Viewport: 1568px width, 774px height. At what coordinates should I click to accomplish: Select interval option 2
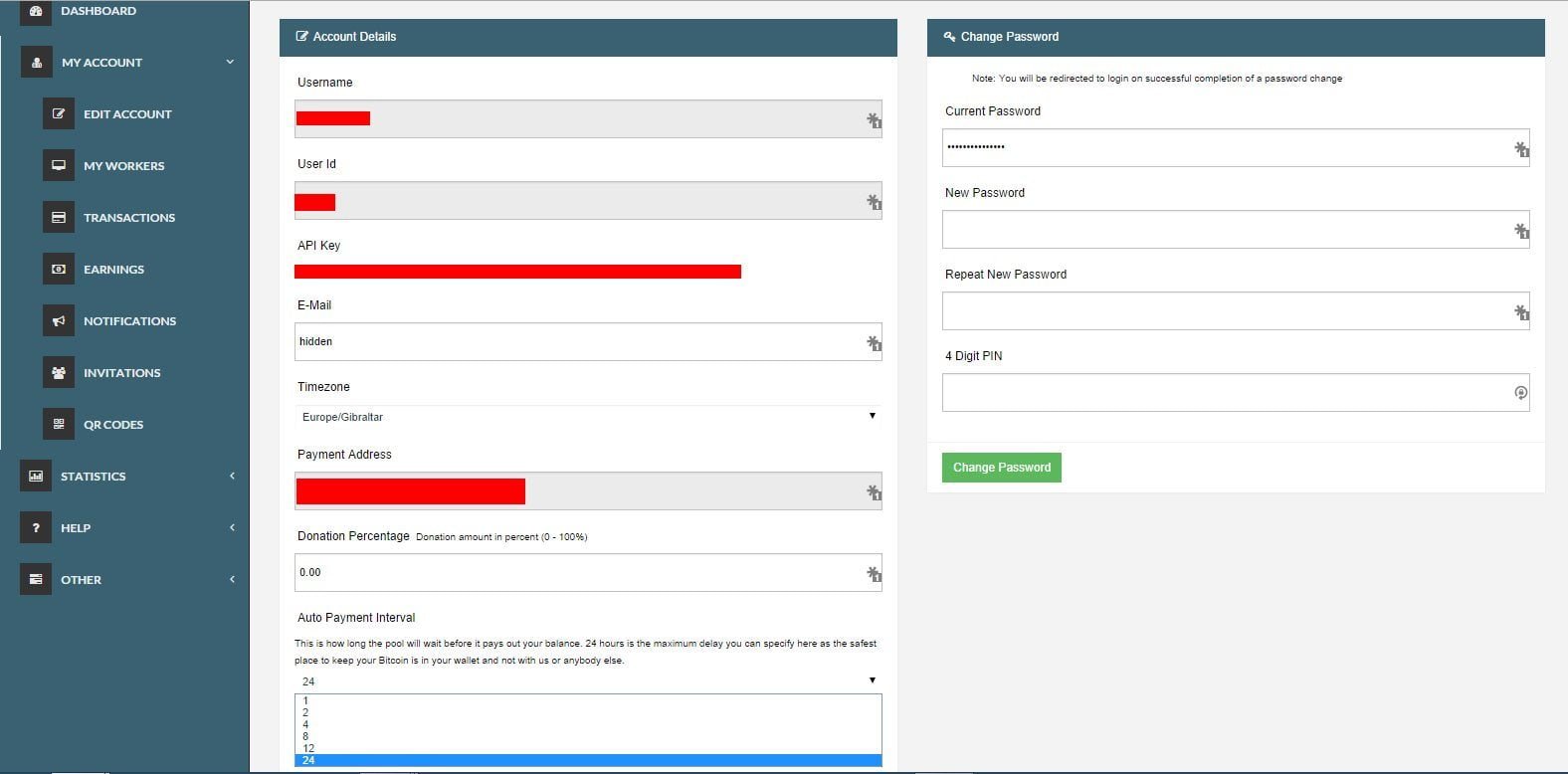point(588,712)
